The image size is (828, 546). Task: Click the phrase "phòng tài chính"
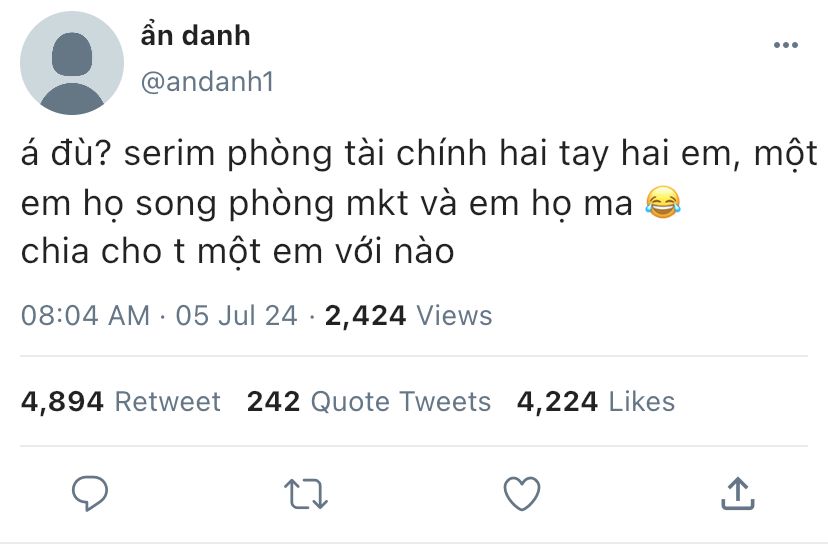pos(357,154)
